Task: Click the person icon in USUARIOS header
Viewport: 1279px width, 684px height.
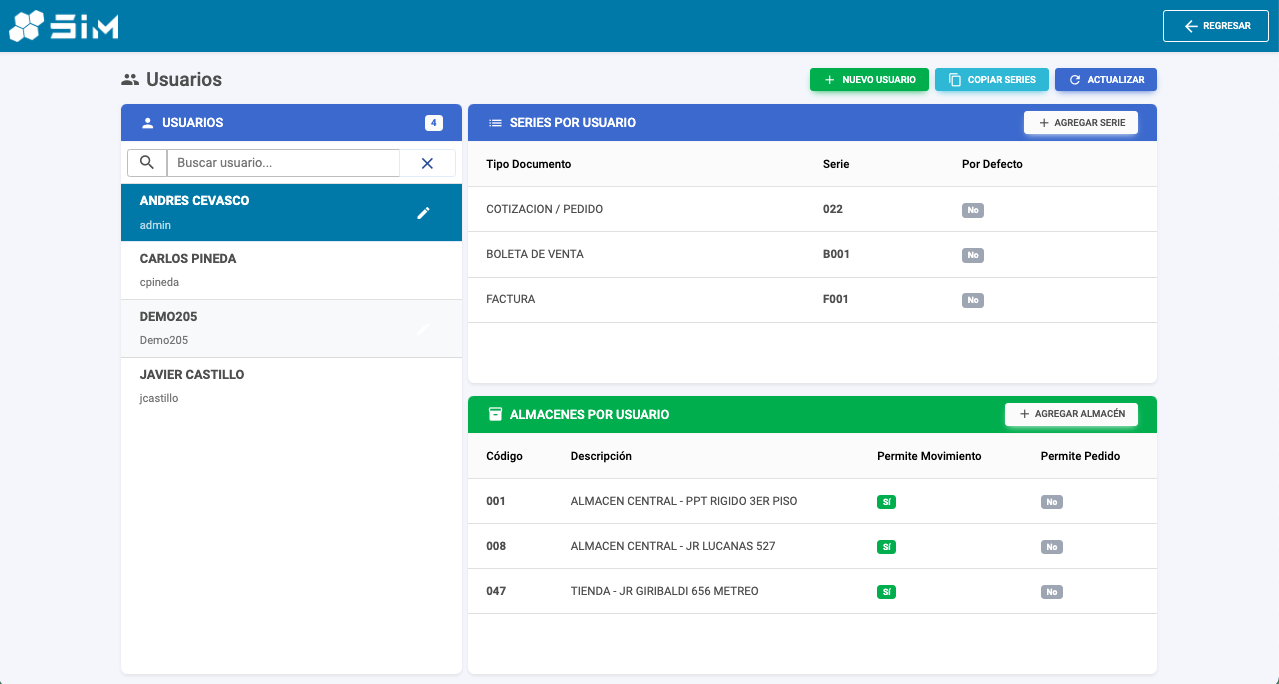Action: pos(148,123)
